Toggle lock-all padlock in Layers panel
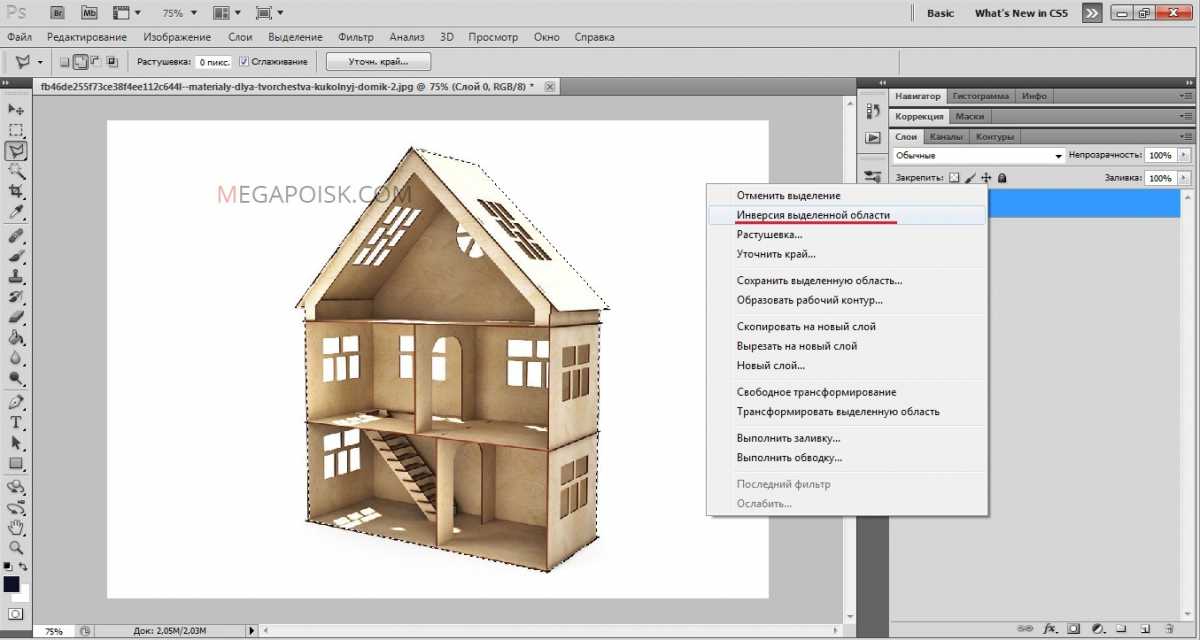Image resolution: width=1200 pixels, height=640 pixels. pos(1002,178)
